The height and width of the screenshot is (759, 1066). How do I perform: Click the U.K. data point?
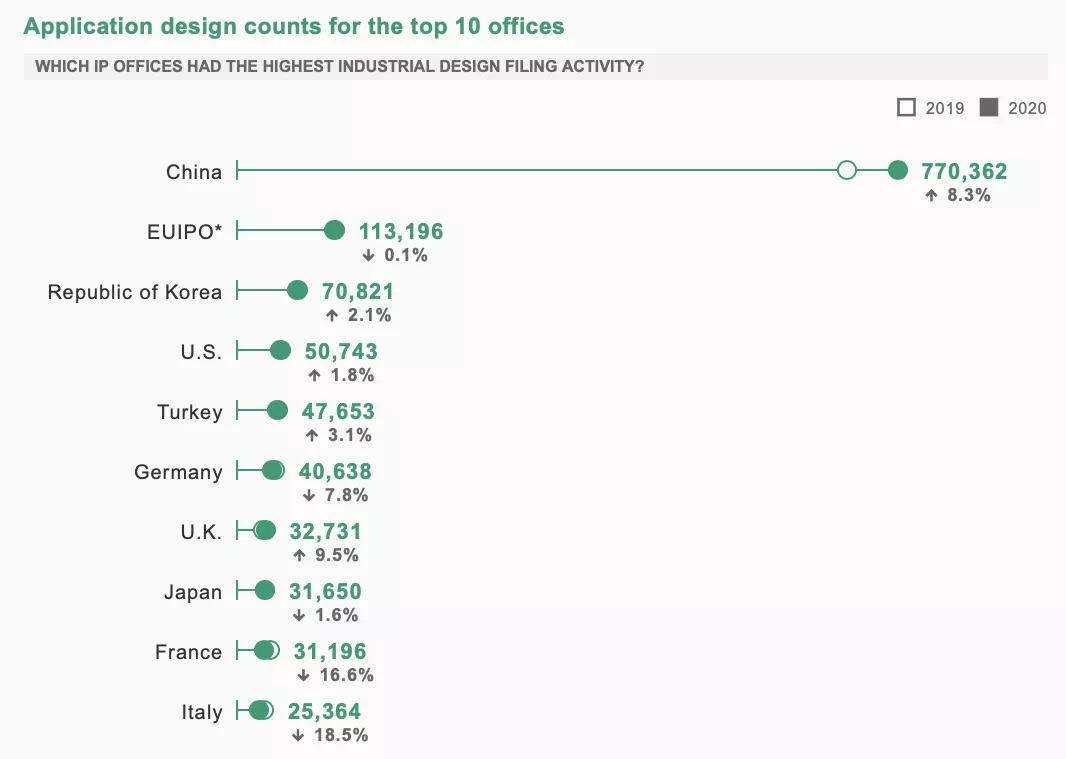264,530
